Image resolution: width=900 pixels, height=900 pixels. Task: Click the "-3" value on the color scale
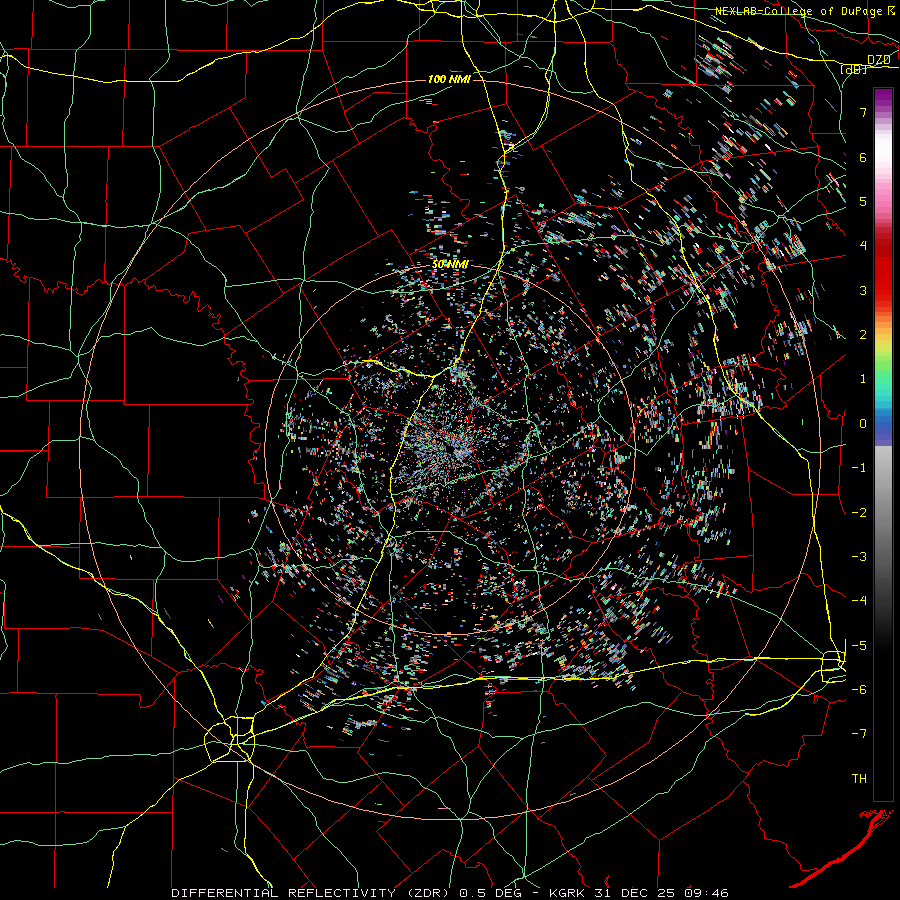859,557
